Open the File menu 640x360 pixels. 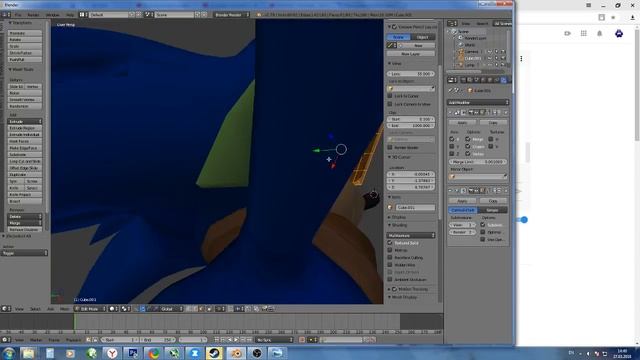[x=18, y=15]
